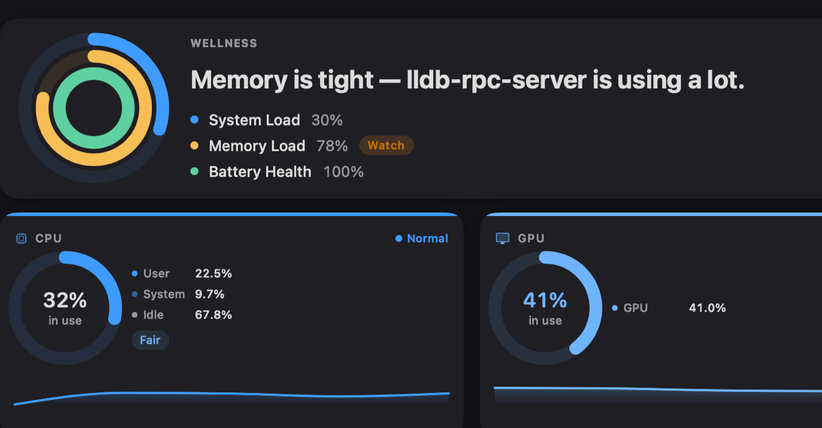Open the CPU card header label

[x=48, y=239]
